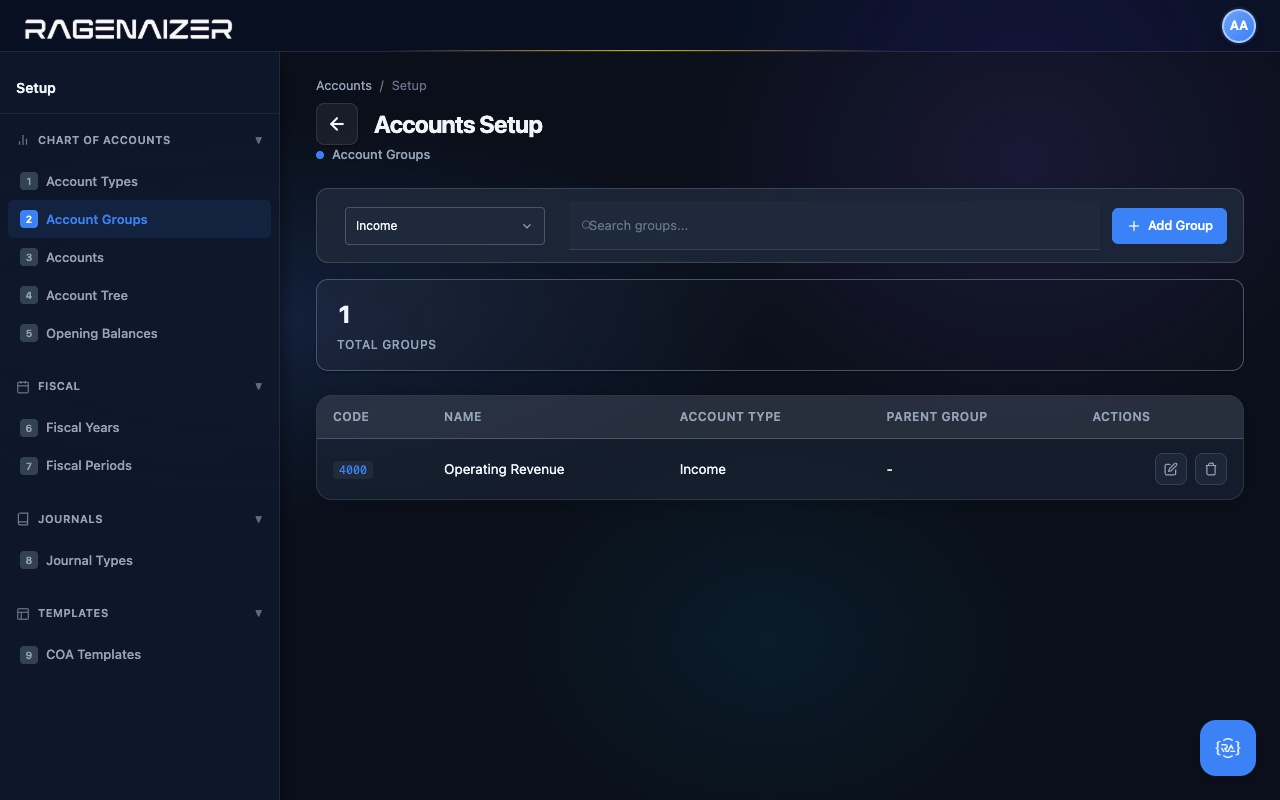1280x800 pixels.
Task: Click the Income cell in the row
Action: tap(703, 469)
